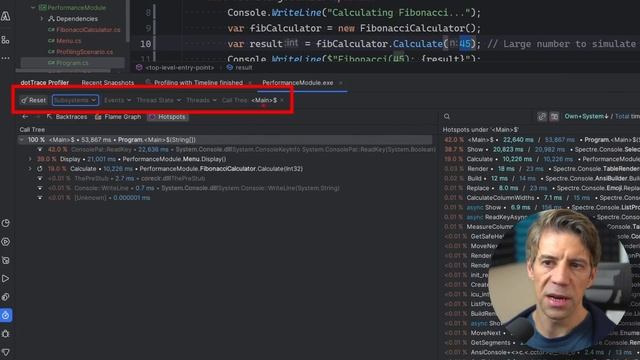Open the Debug tool window bug icon

tap(6, 333)
